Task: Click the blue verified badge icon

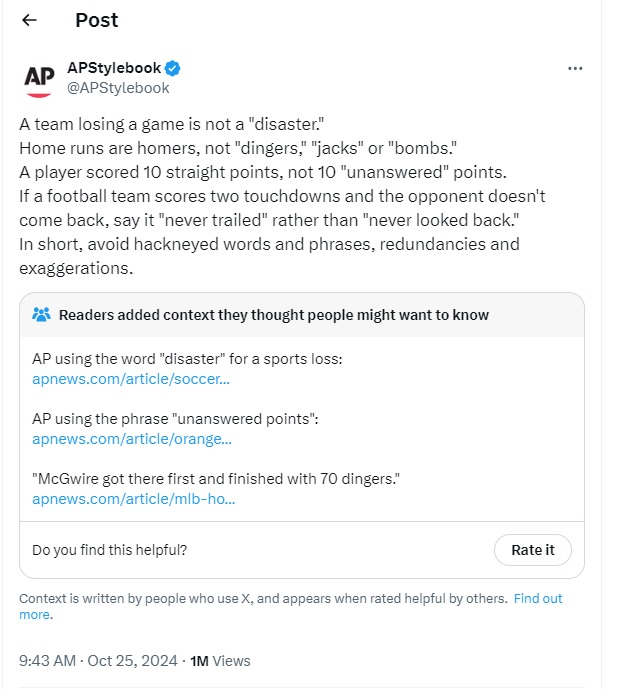Action: click(173, 68)
